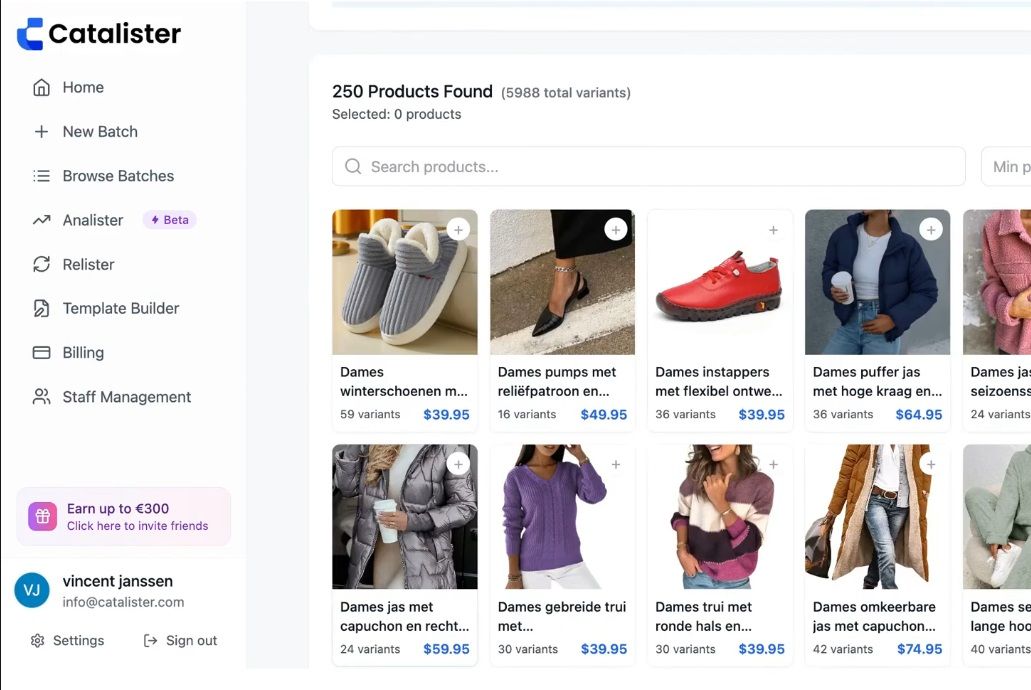Image resolution: width=1031 pixels, height=690 pixels.
Task: Click the Staff Management people icon
Action: click(x=41, y=397)
